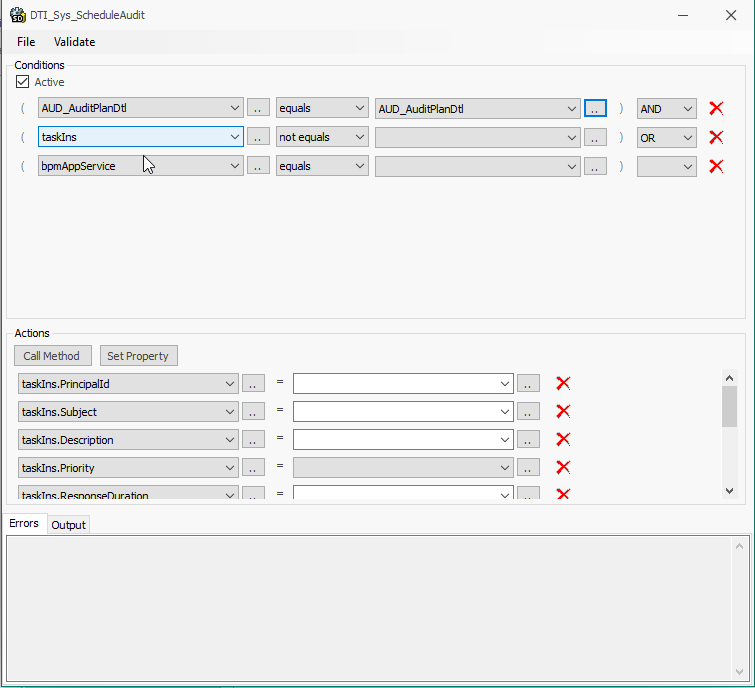Click the taskIns.PrincipalId value input field

403,384
